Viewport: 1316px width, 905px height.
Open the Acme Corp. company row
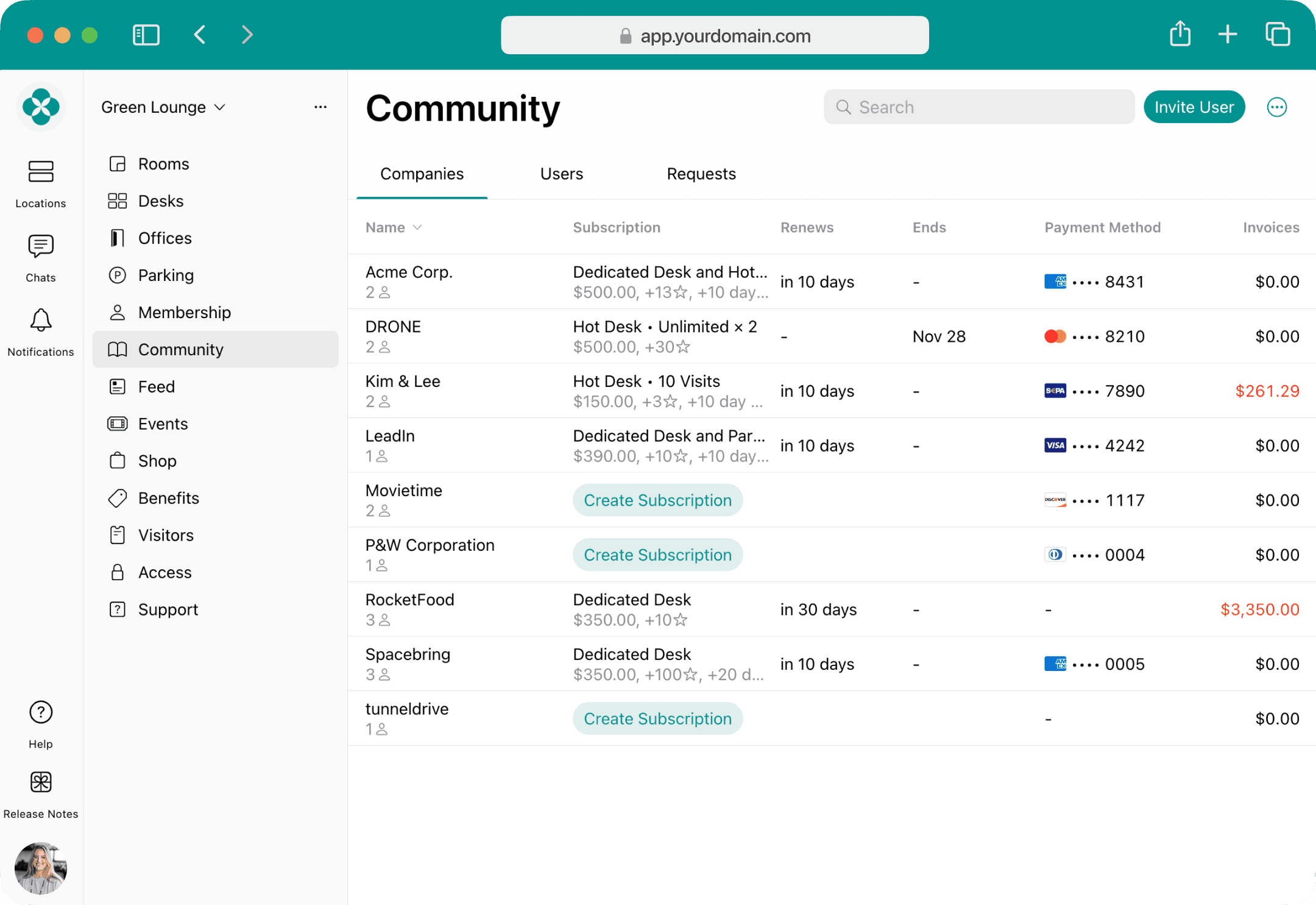coord(832,282)
